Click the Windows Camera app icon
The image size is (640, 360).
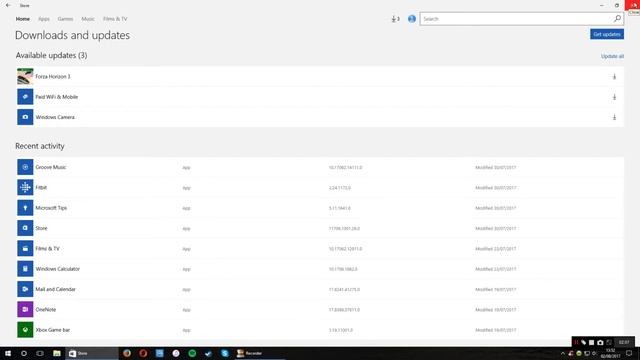[x=25, y=117]
